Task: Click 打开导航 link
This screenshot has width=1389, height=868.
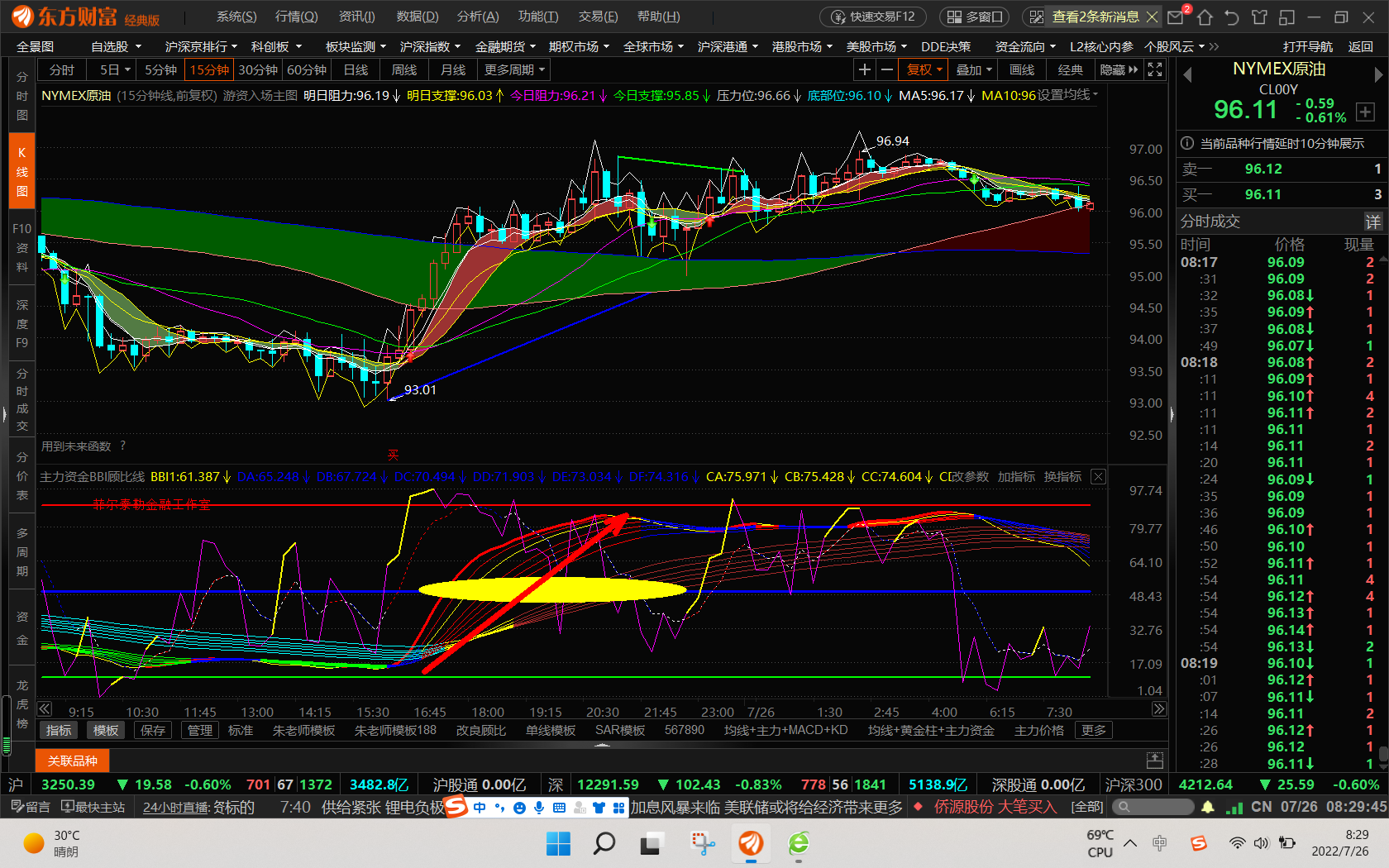Action: click(x=1308, y=47)
